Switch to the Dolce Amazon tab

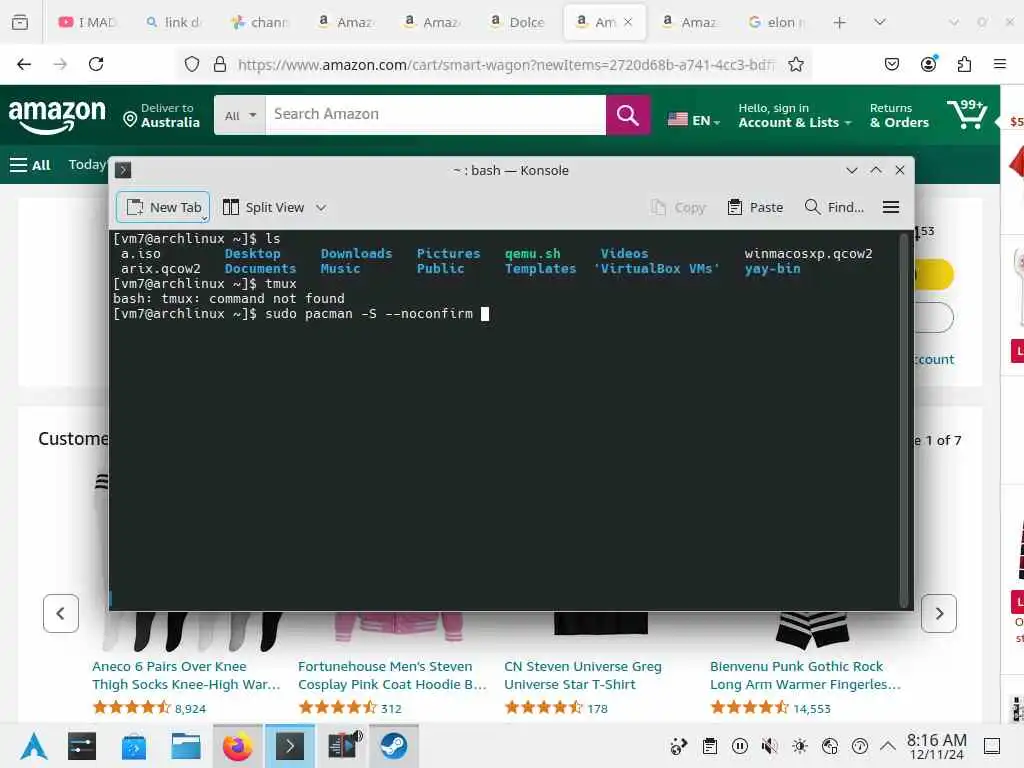pyautogui.click(x=518, y=22)
